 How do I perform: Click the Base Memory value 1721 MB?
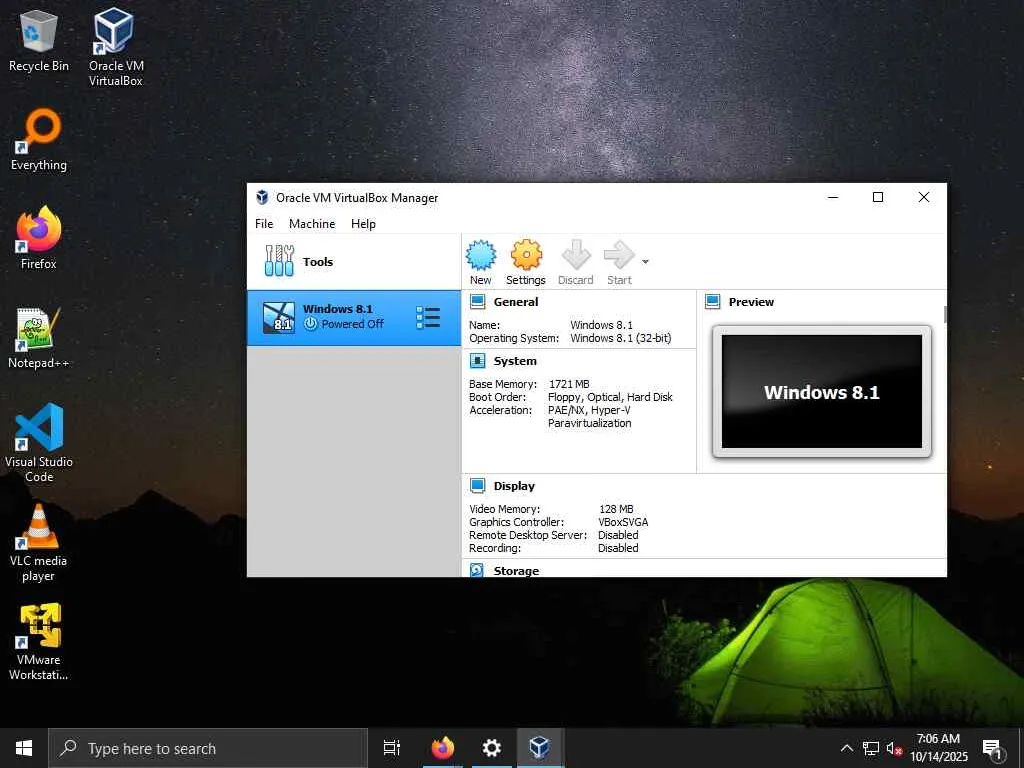569,384
